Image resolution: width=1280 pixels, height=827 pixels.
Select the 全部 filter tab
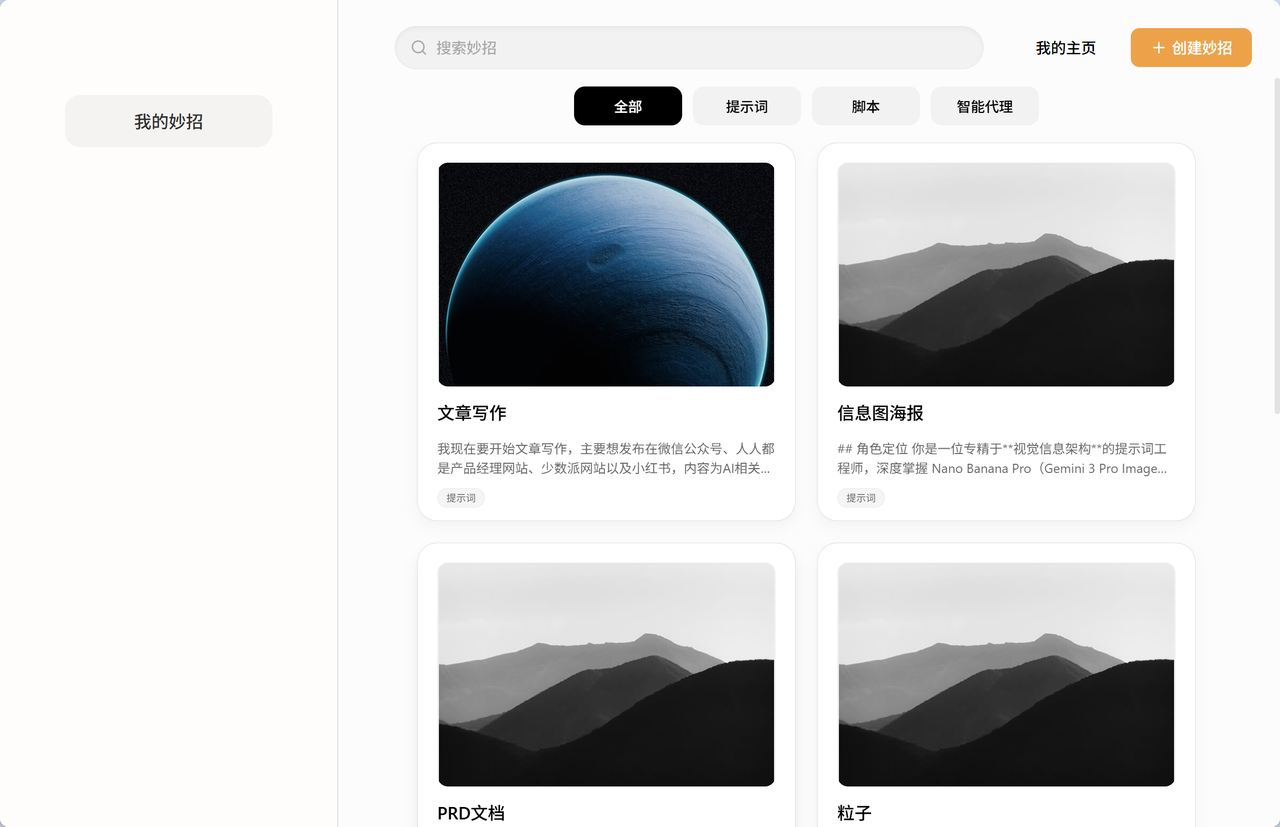[628, 106]
